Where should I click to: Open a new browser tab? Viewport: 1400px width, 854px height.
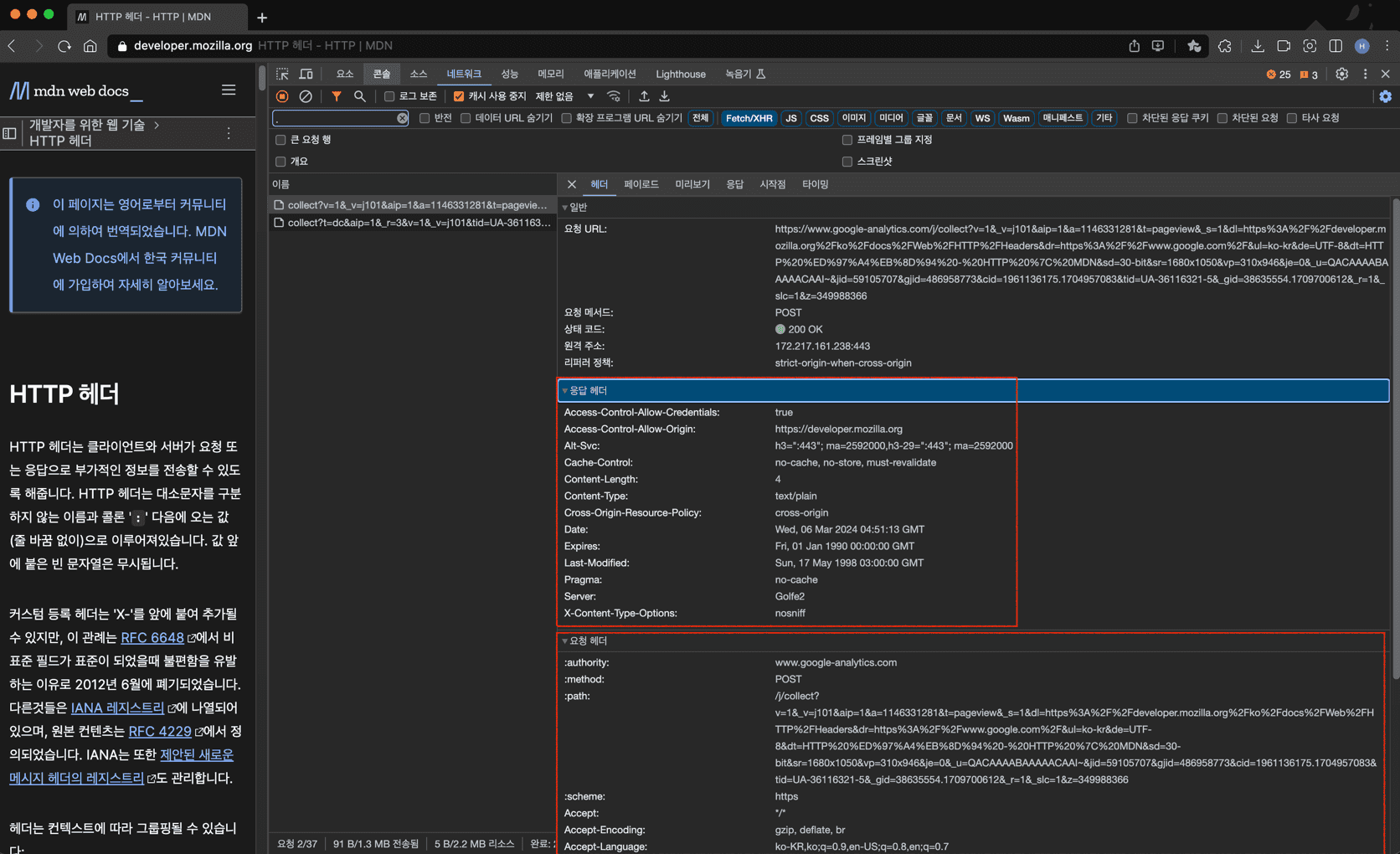tap(262, 17)
